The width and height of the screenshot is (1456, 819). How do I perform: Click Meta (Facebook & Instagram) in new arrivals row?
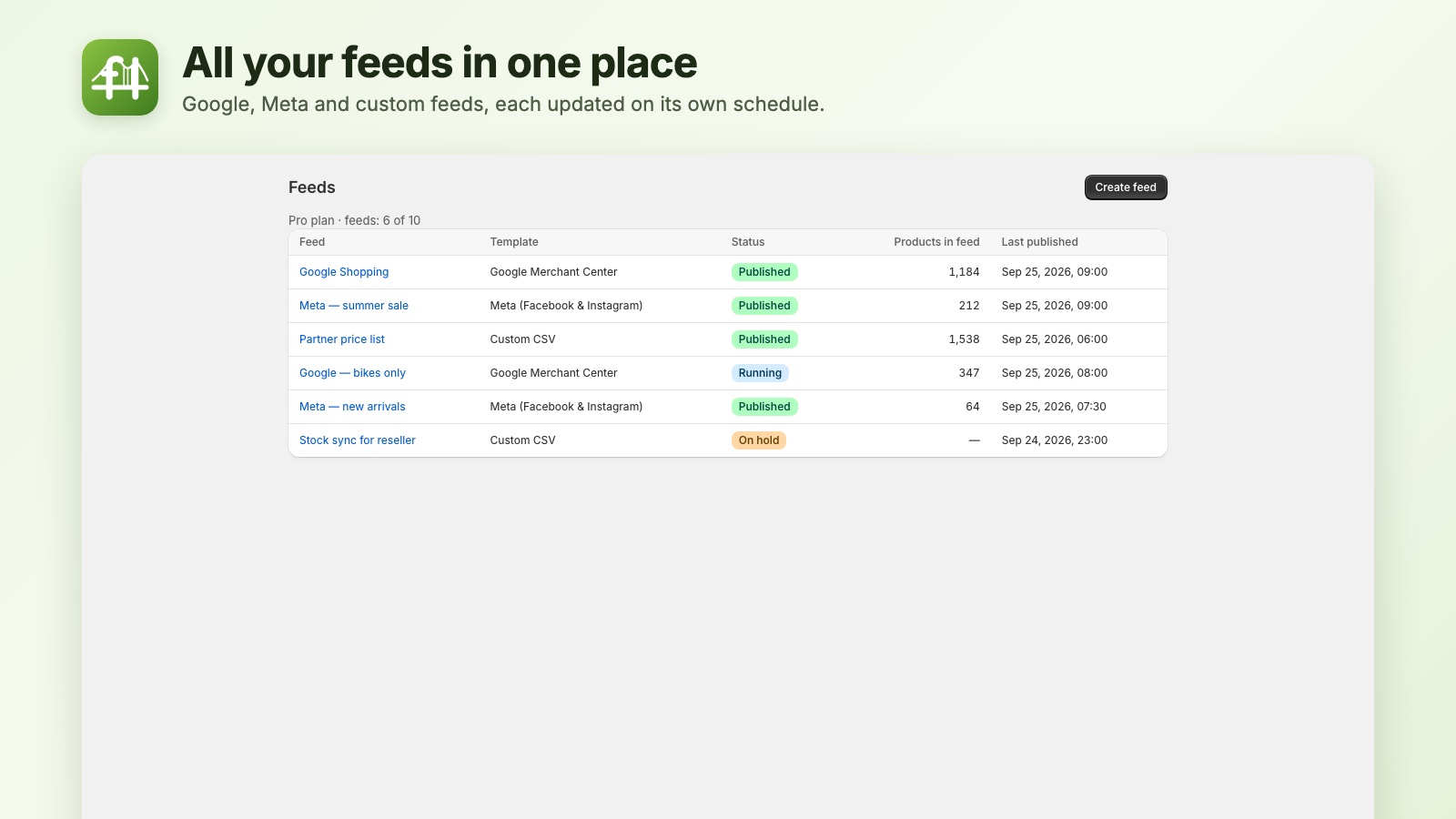click(x=566, y=407)
